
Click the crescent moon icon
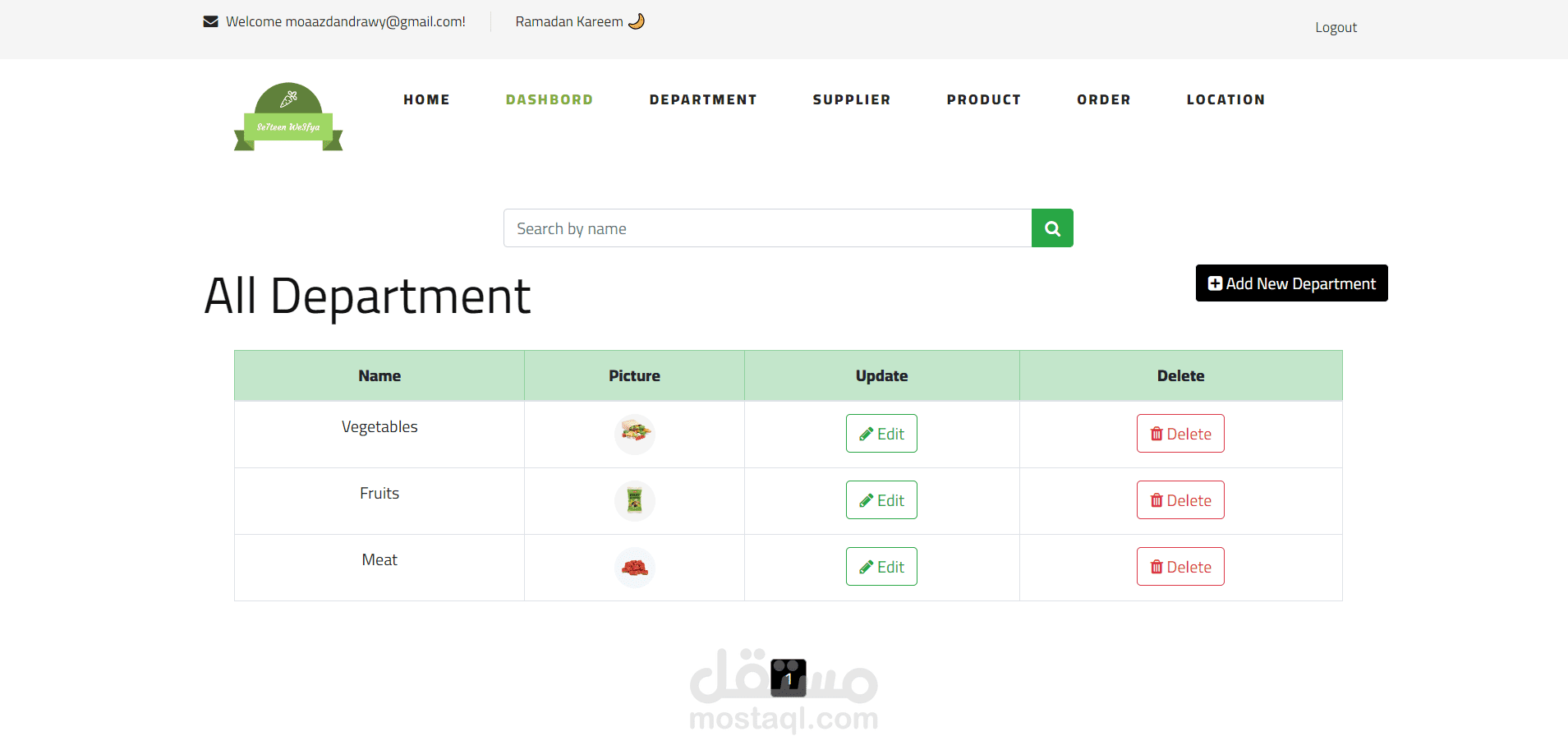coord(637,21)
